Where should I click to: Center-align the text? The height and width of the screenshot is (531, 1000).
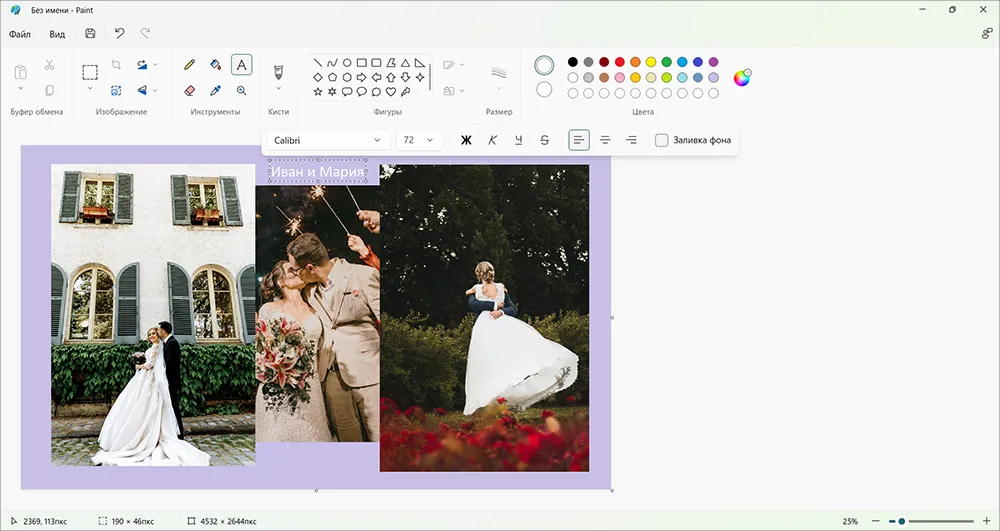click(x=605, y=140)
